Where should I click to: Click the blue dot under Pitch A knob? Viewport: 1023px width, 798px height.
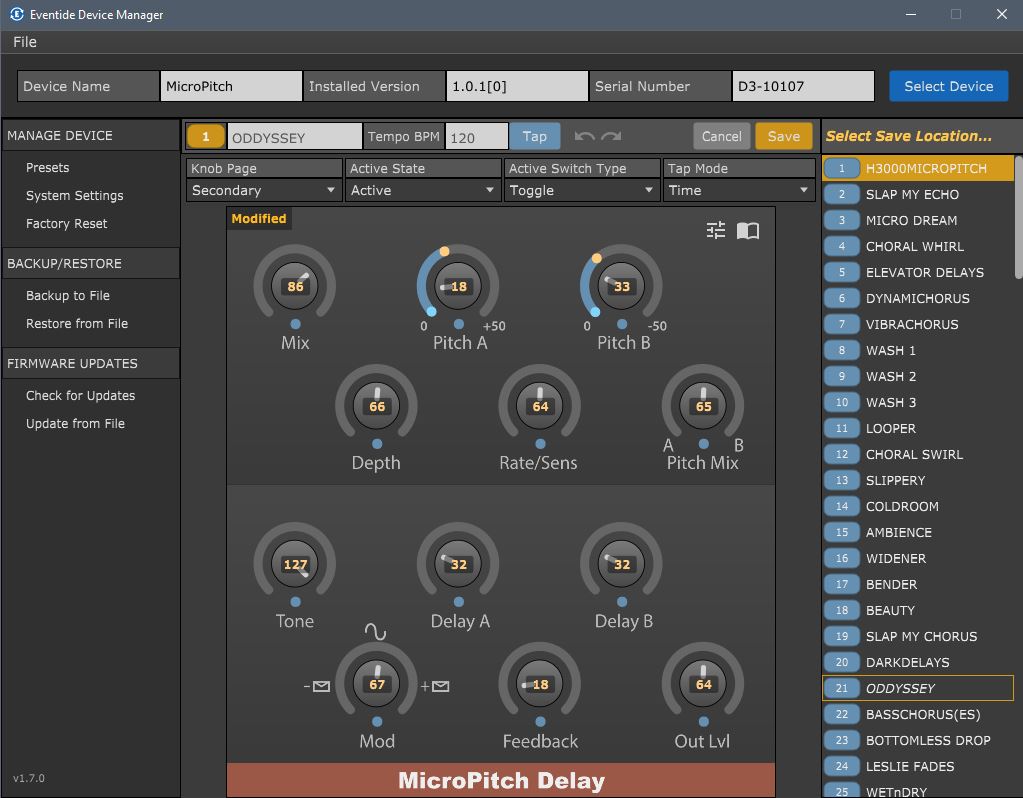pyautogui.click(x=459, y=324)
